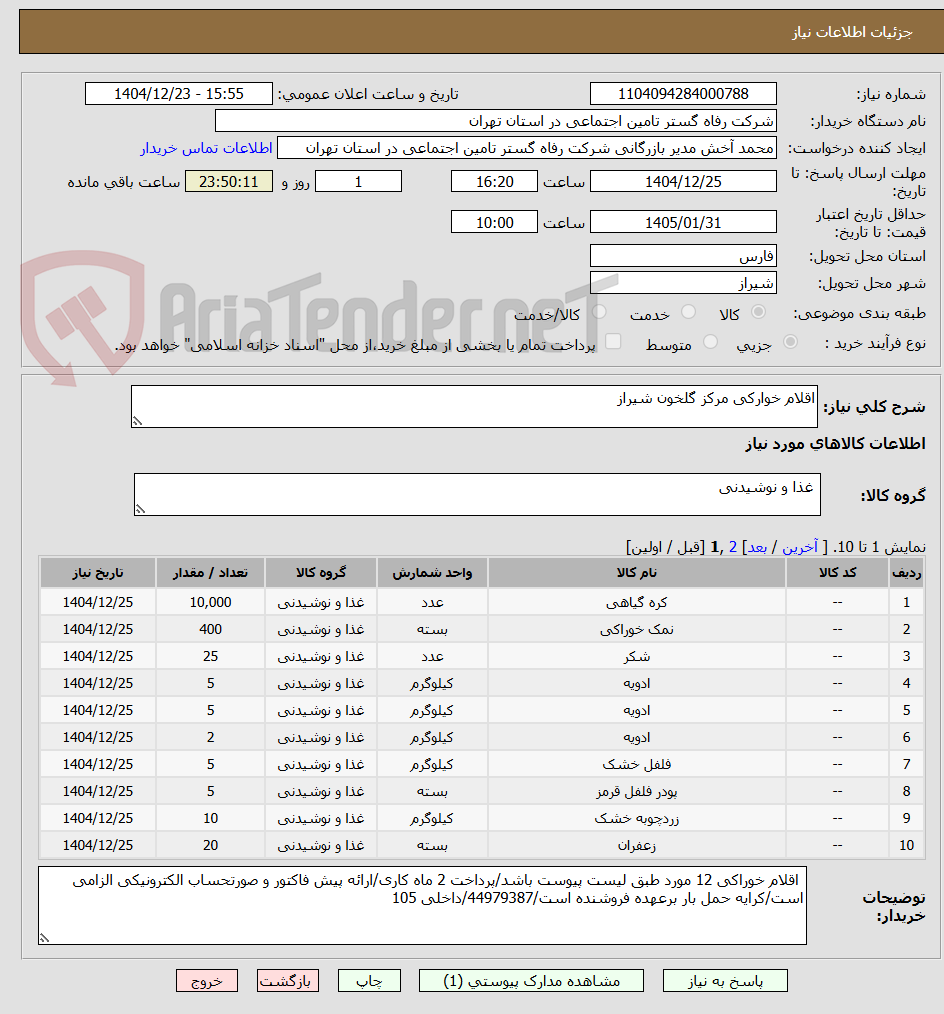Select the خدمت radio button
The height and width of the screenshot is (1014, 944).
pos(689,312)
